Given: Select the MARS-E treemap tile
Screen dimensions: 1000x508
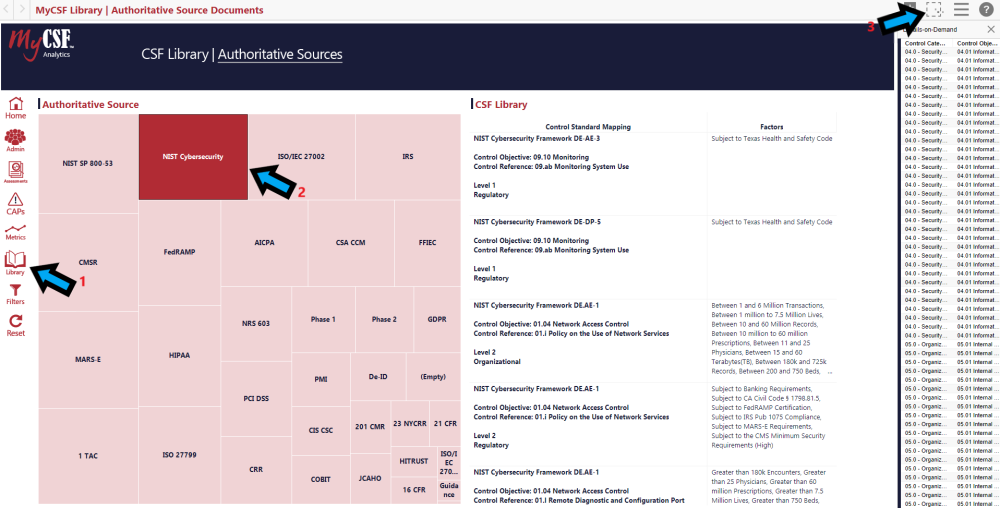Looking at the screenshot, I should coord(88,359).
